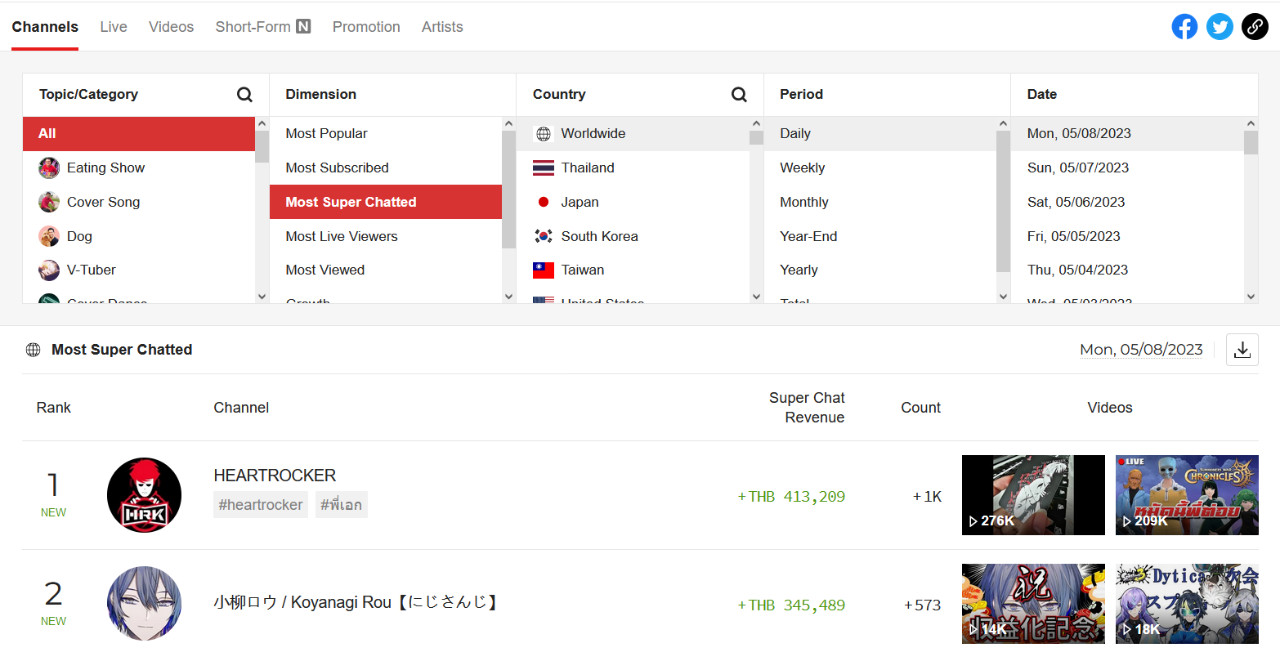Click HEARTROCKER revenue THB 413,209

coord(791,497)
